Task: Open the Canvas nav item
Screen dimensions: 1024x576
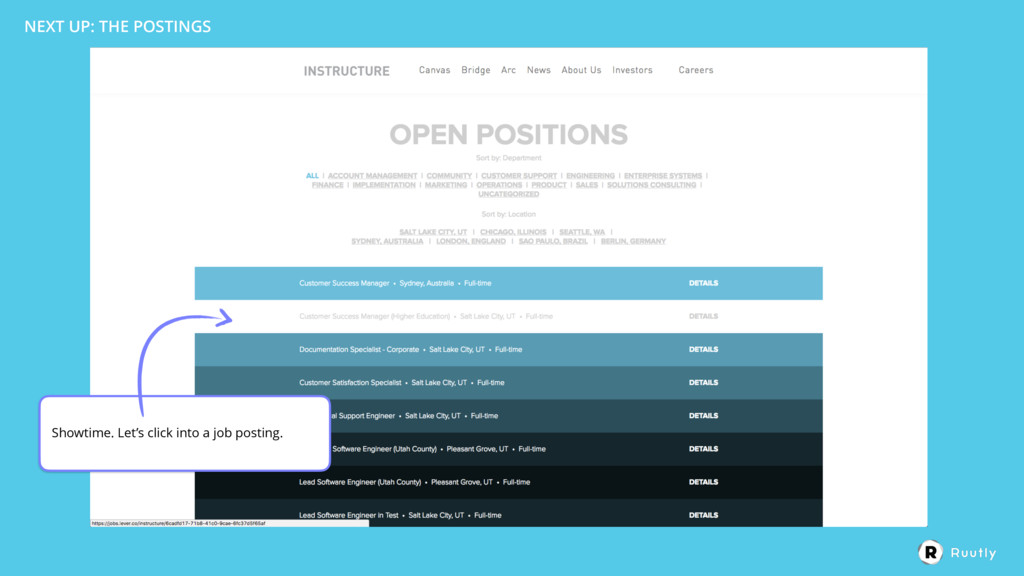Action: 434,70
